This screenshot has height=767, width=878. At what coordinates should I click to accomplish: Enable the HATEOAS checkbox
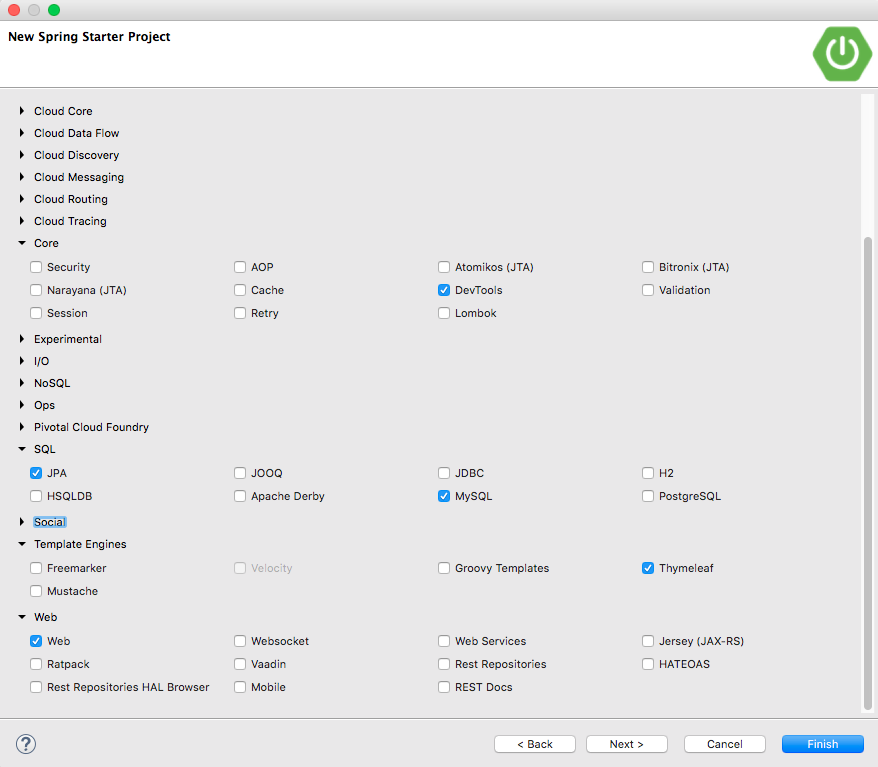pyautogui.click(x=648, y=664)
